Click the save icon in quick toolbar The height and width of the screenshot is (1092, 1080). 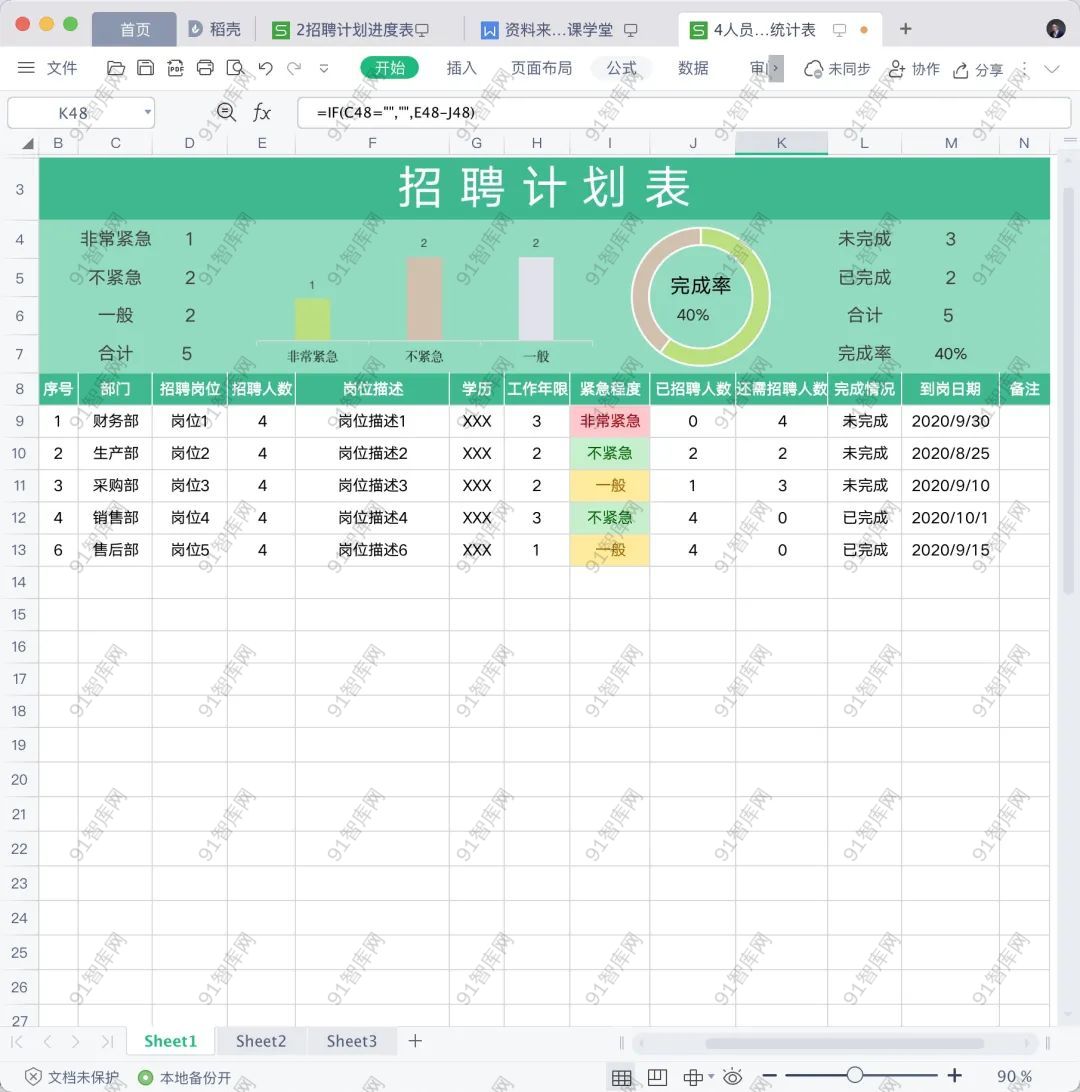click(x=146, y=68)
